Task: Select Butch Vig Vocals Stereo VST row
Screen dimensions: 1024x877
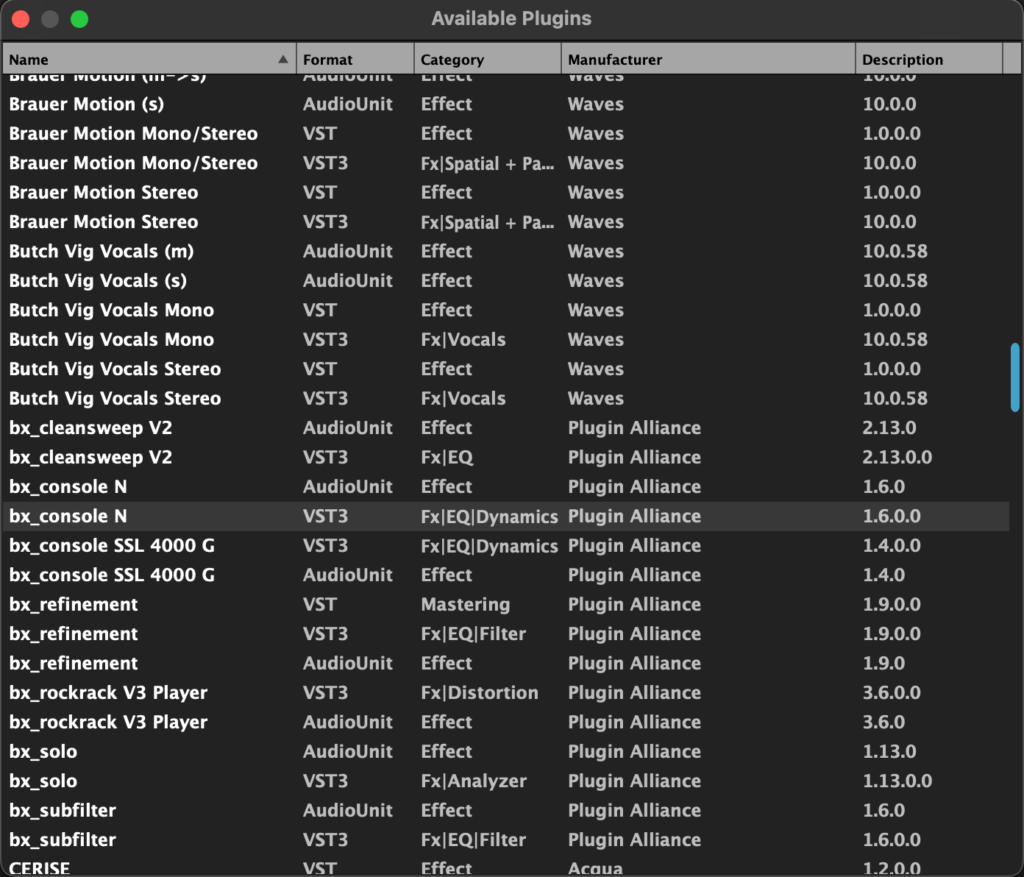Action: tap(506, 368)
